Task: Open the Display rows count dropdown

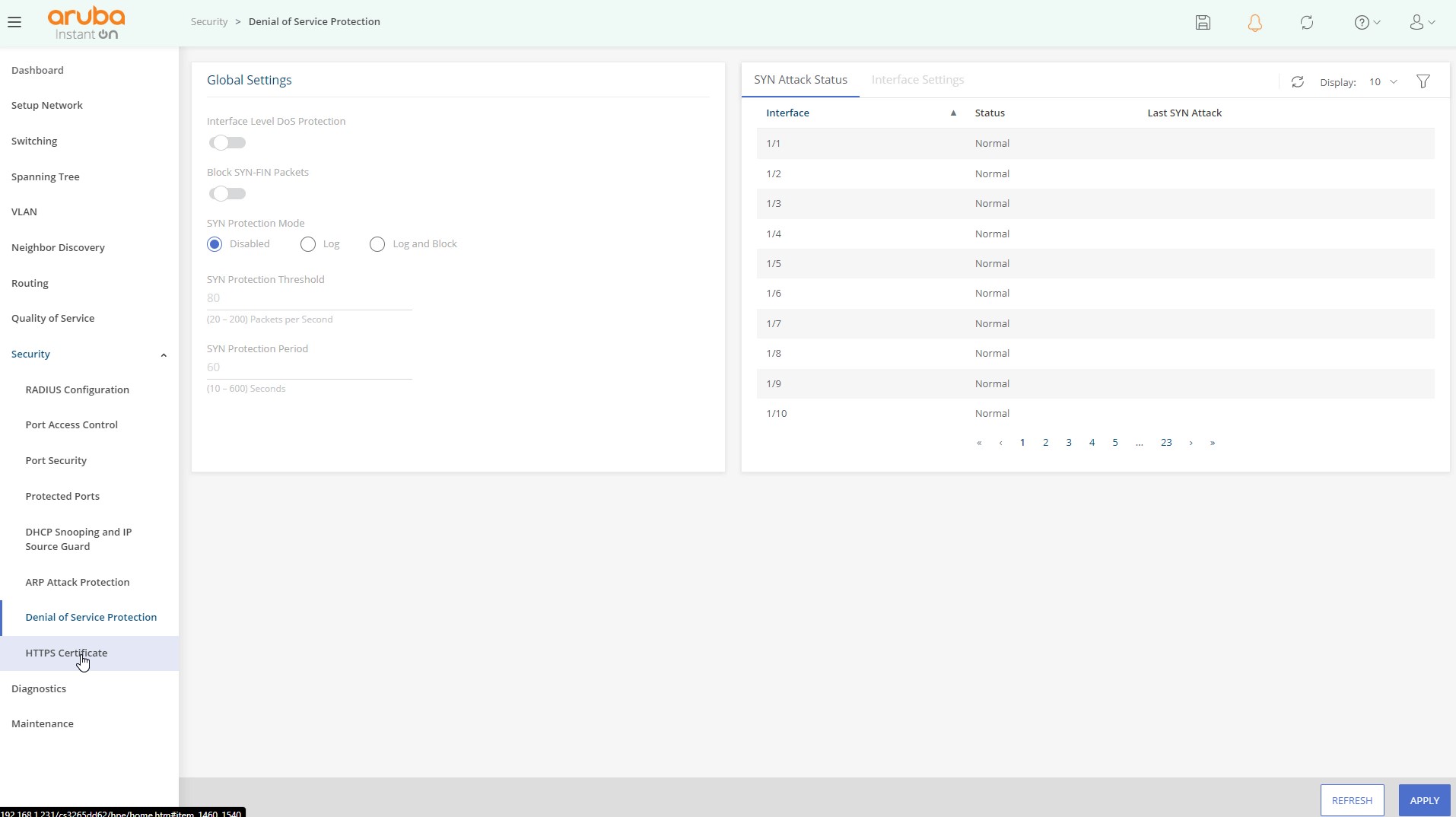Action: (x=1383, y=82)
